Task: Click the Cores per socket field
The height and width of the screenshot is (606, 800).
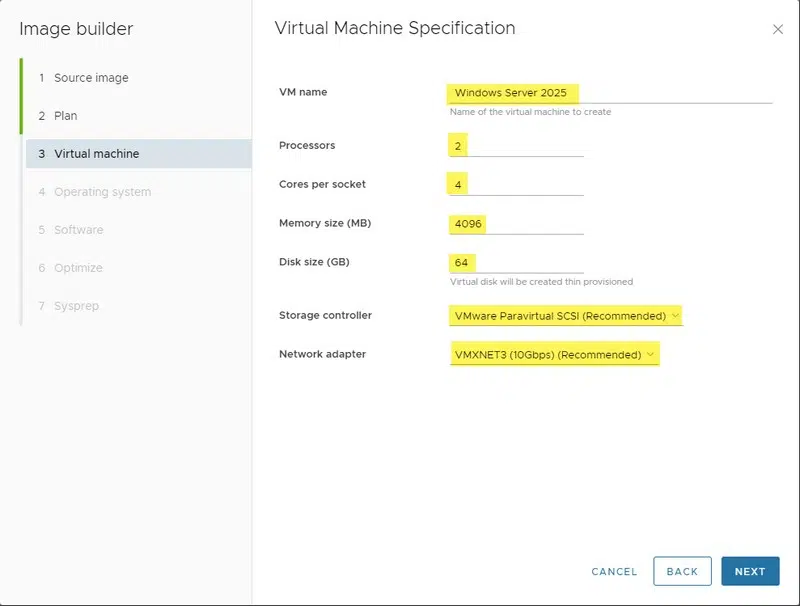Action: 516,185
